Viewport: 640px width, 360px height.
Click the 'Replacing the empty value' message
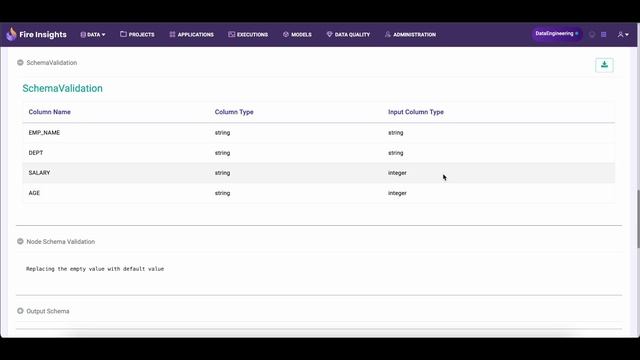(x=95, y=269)
